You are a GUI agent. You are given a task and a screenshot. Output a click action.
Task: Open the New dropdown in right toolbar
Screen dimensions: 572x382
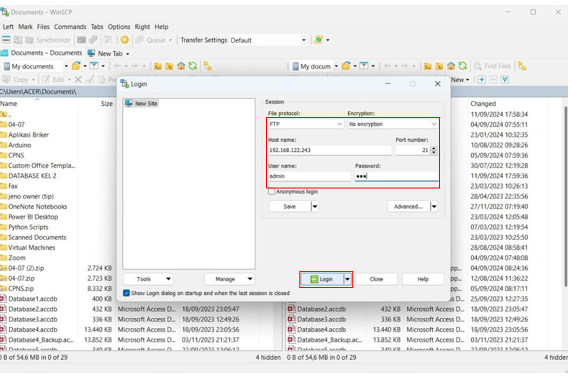tap(460, 79)
